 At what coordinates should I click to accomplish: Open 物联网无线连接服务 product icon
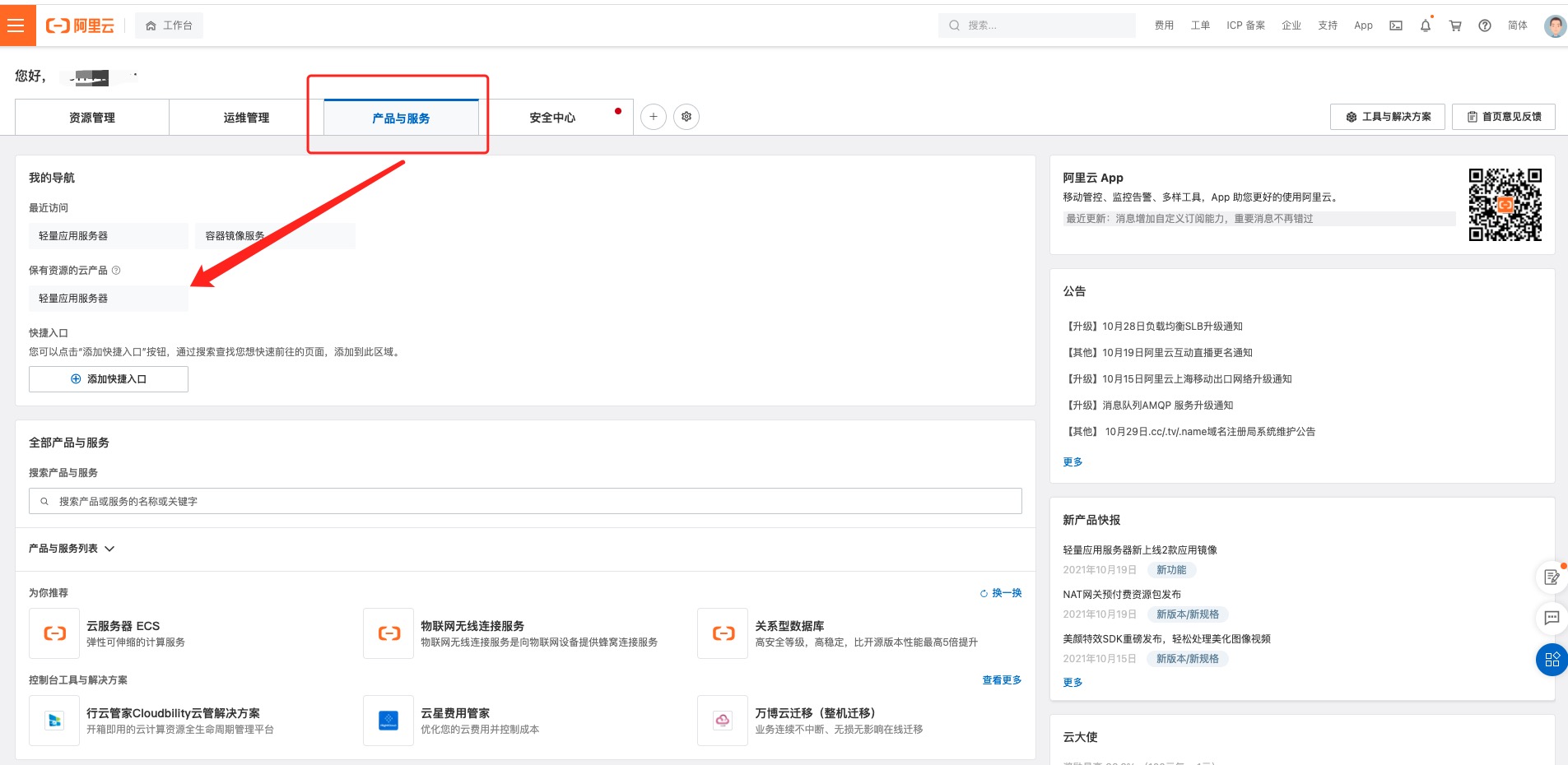389,633
